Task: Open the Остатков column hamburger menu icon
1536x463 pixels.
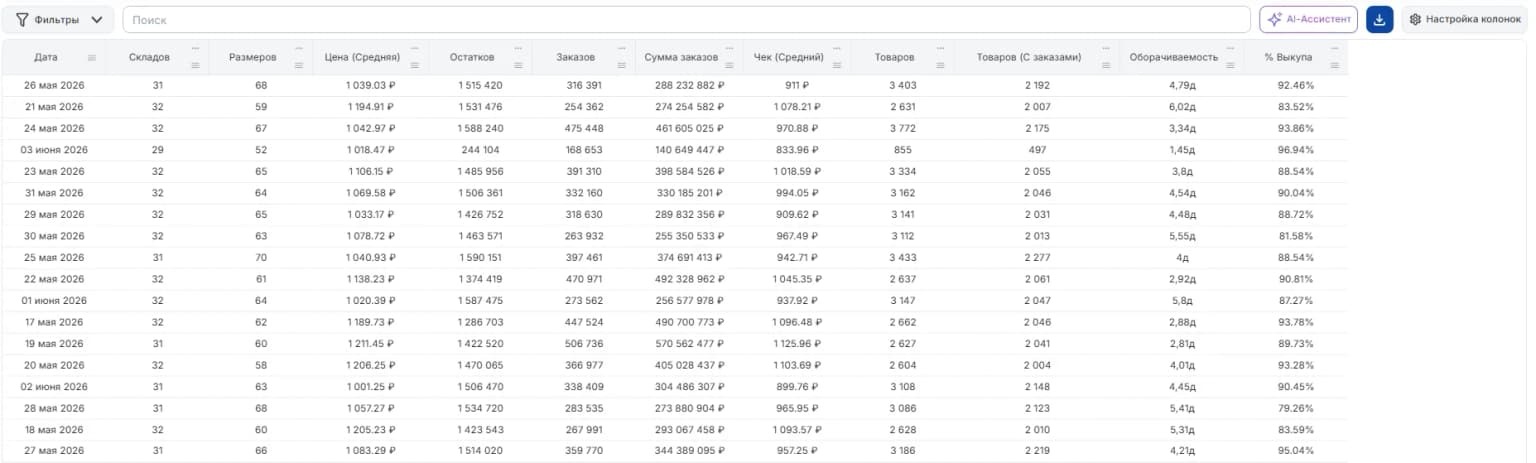Action: (519, 66)
